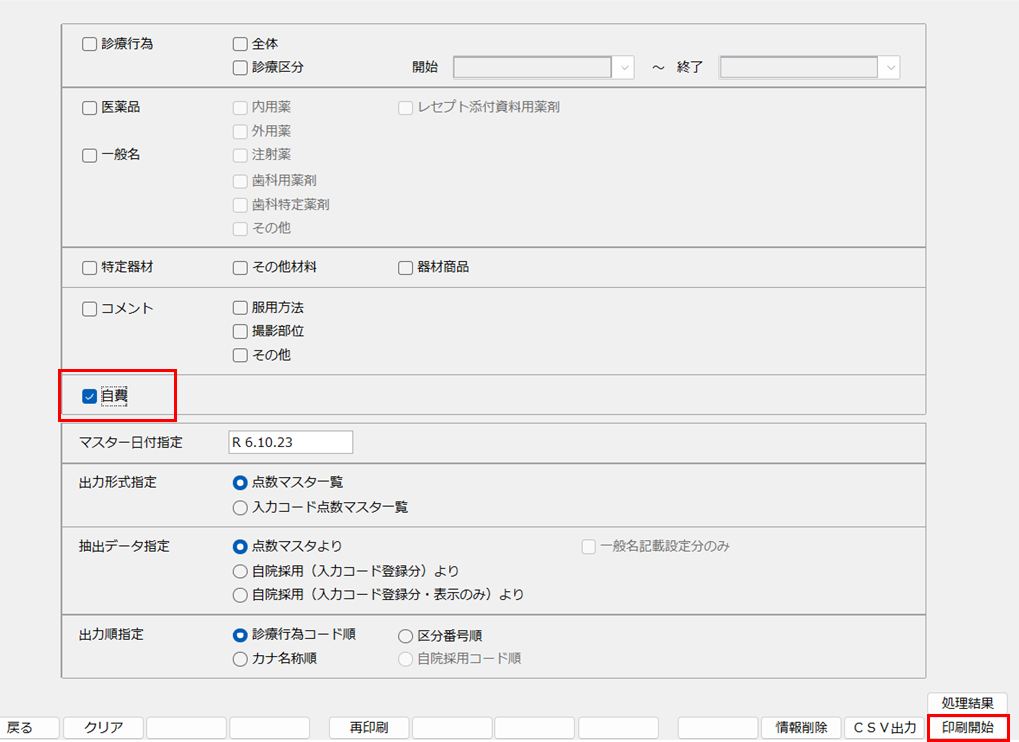The width and height of the screenshot is (1019, 742).
Task: Choose 自院採用（入力コード登録分）より radio option
Action: [240, 572]
